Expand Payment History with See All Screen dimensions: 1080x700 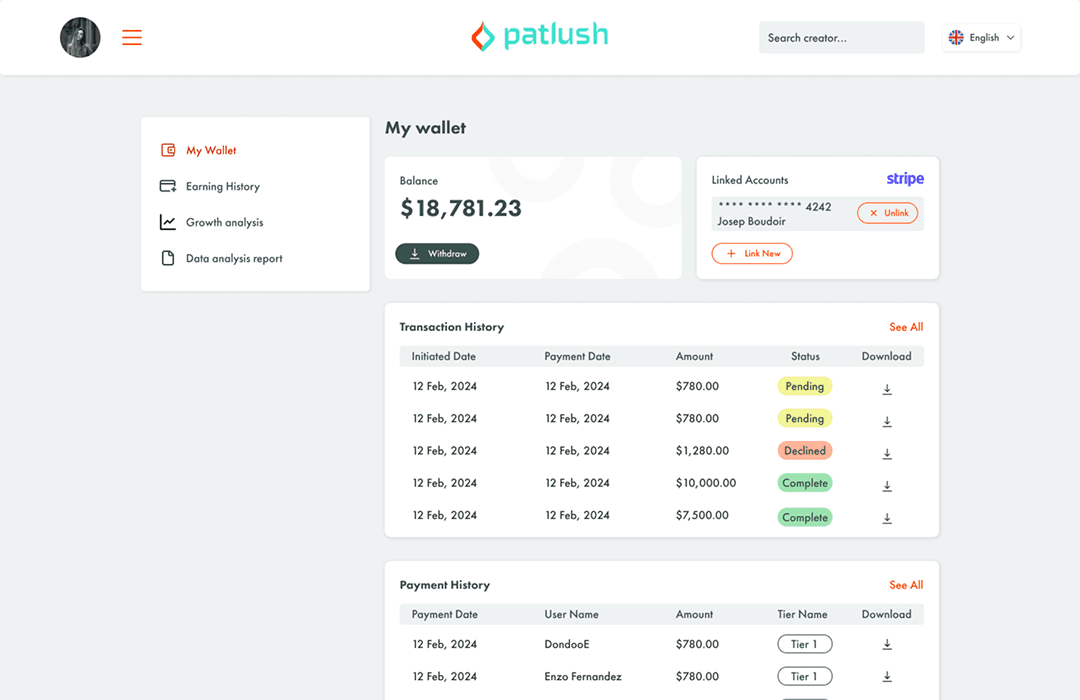click(905, 585)
